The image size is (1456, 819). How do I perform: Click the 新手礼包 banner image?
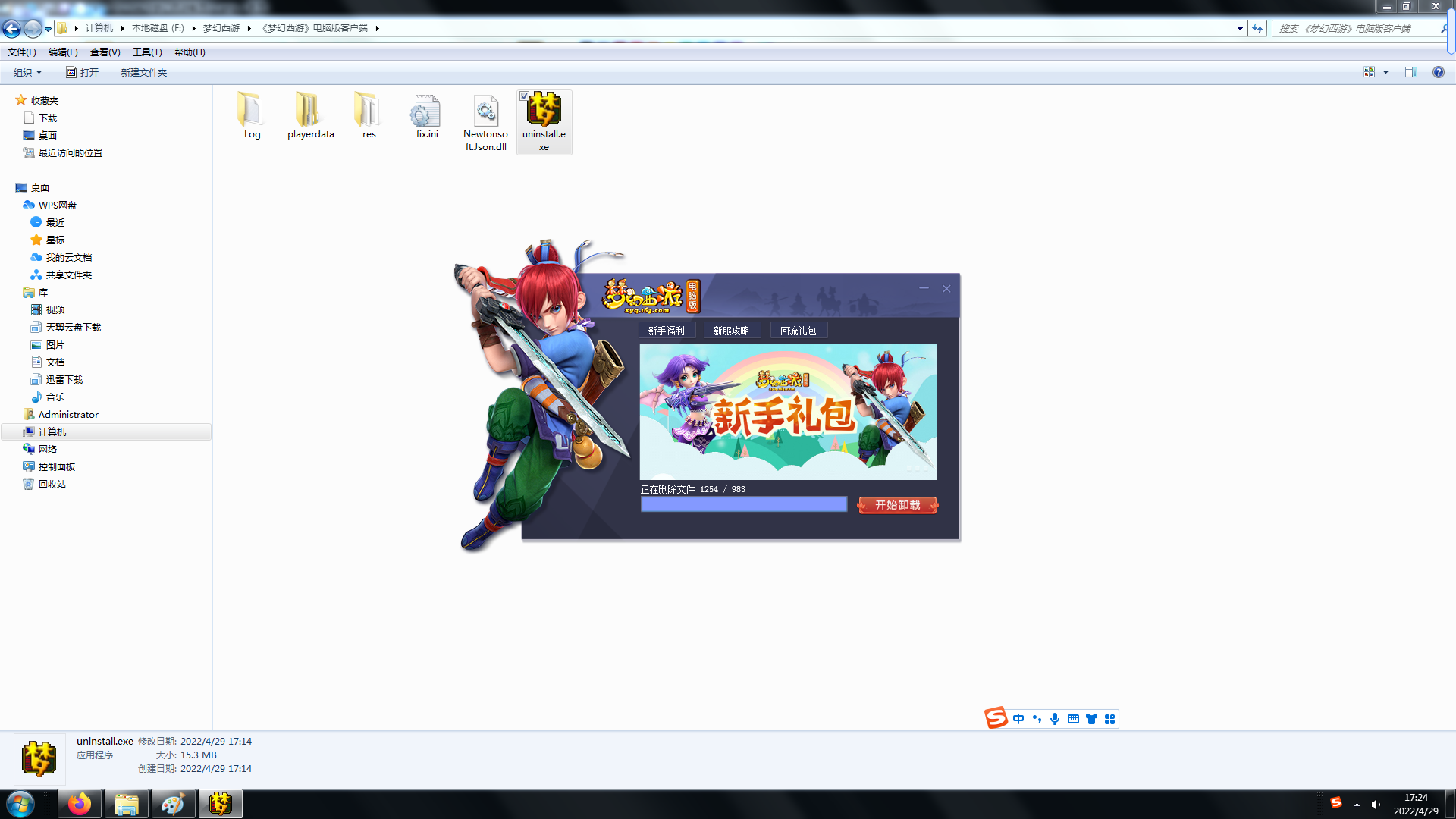(x=788, y=412)
